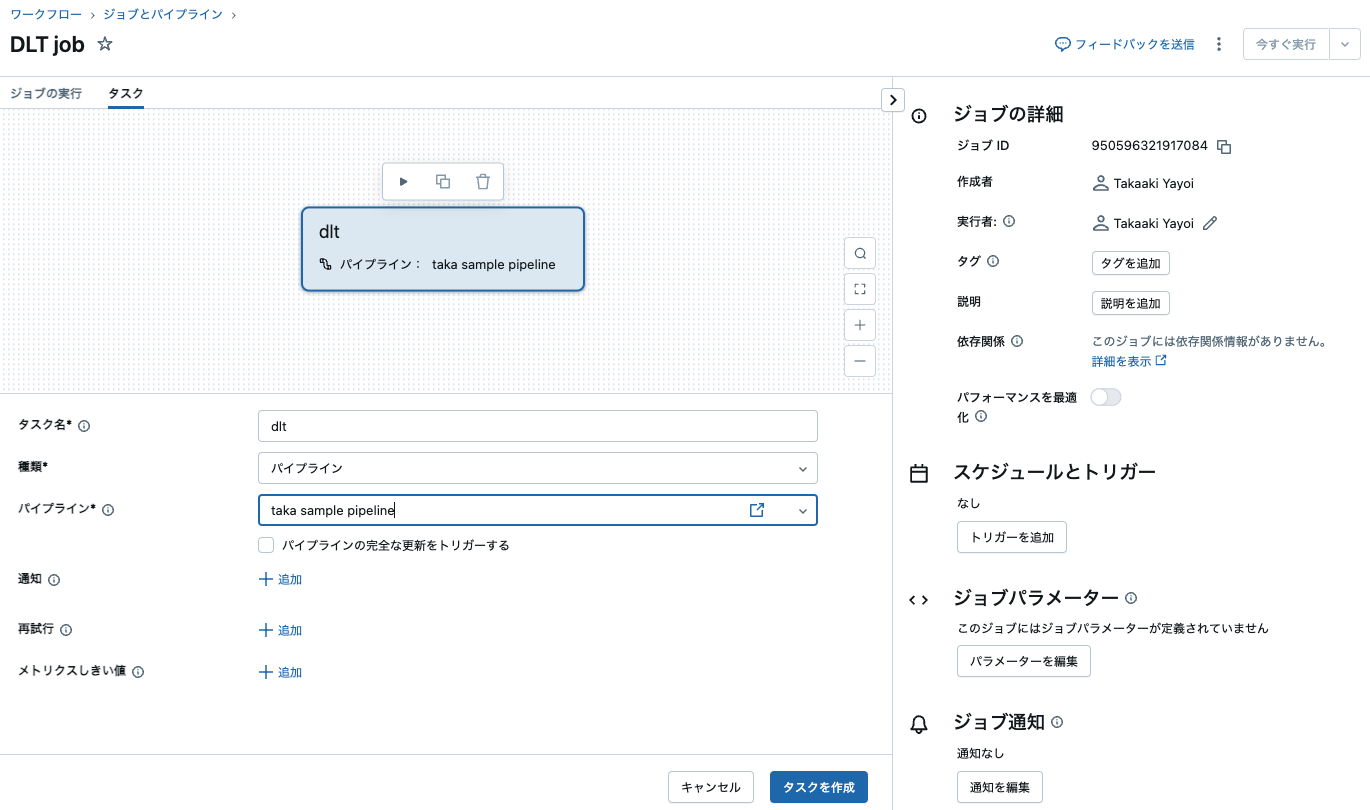Open the 種類 dropdown
This screenshot has height=810, width=1370.
coord(537,468)
